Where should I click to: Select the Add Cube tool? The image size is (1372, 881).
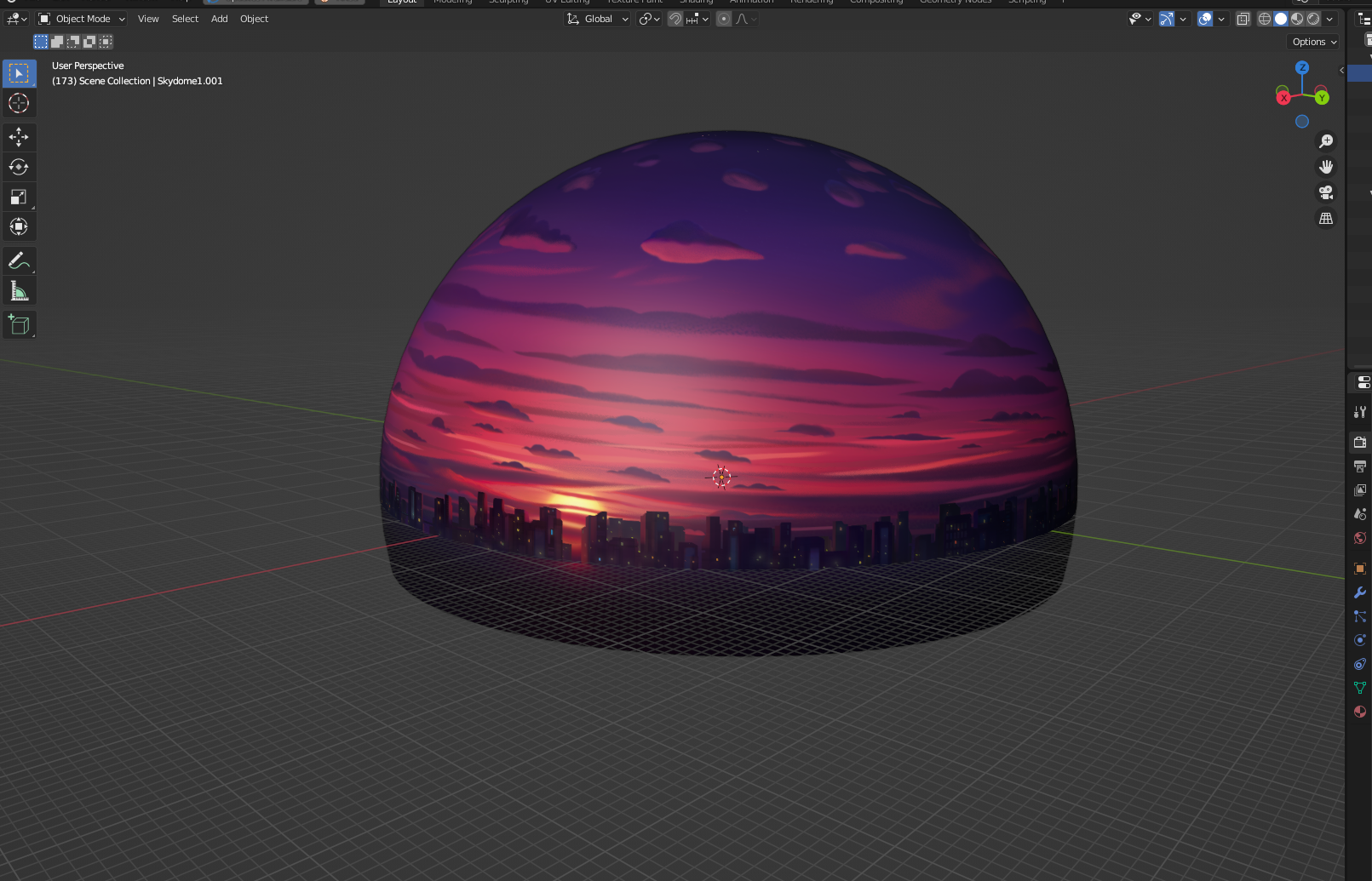pos(19,324)
